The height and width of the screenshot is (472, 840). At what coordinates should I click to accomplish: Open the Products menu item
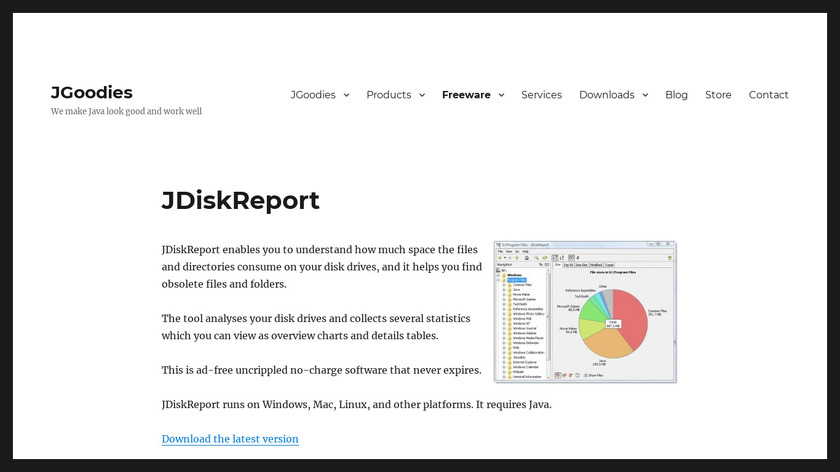click(388, 95)
